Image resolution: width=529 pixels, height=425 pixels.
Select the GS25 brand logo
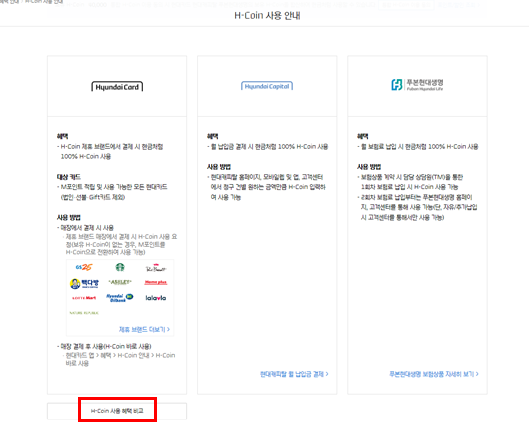84,267
